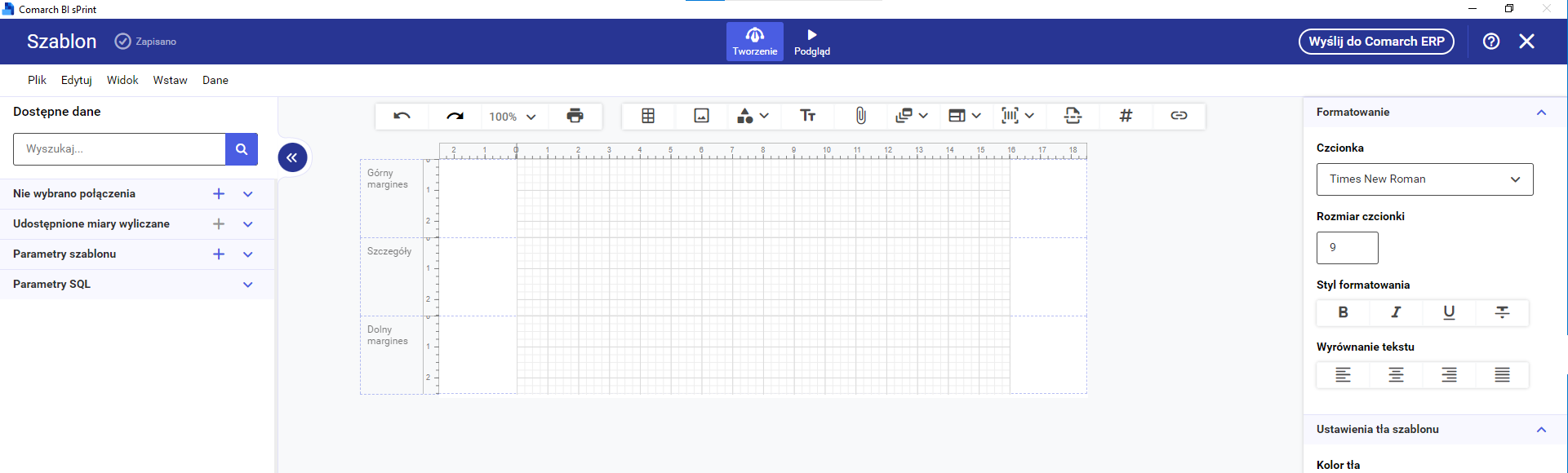
Task: Open the barcode type dropdown arrow
Action: point(1029,116)
